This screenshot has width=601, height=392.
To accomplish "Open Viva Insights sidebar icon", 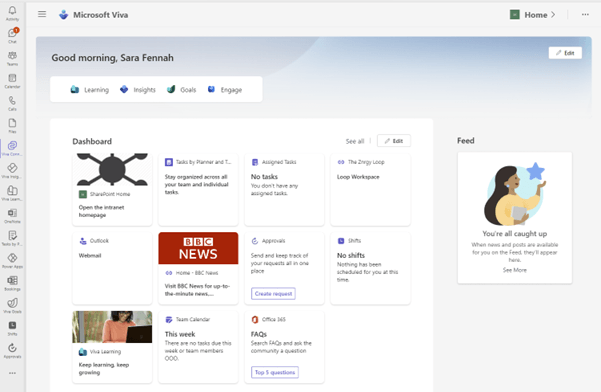I will [12, 171].
